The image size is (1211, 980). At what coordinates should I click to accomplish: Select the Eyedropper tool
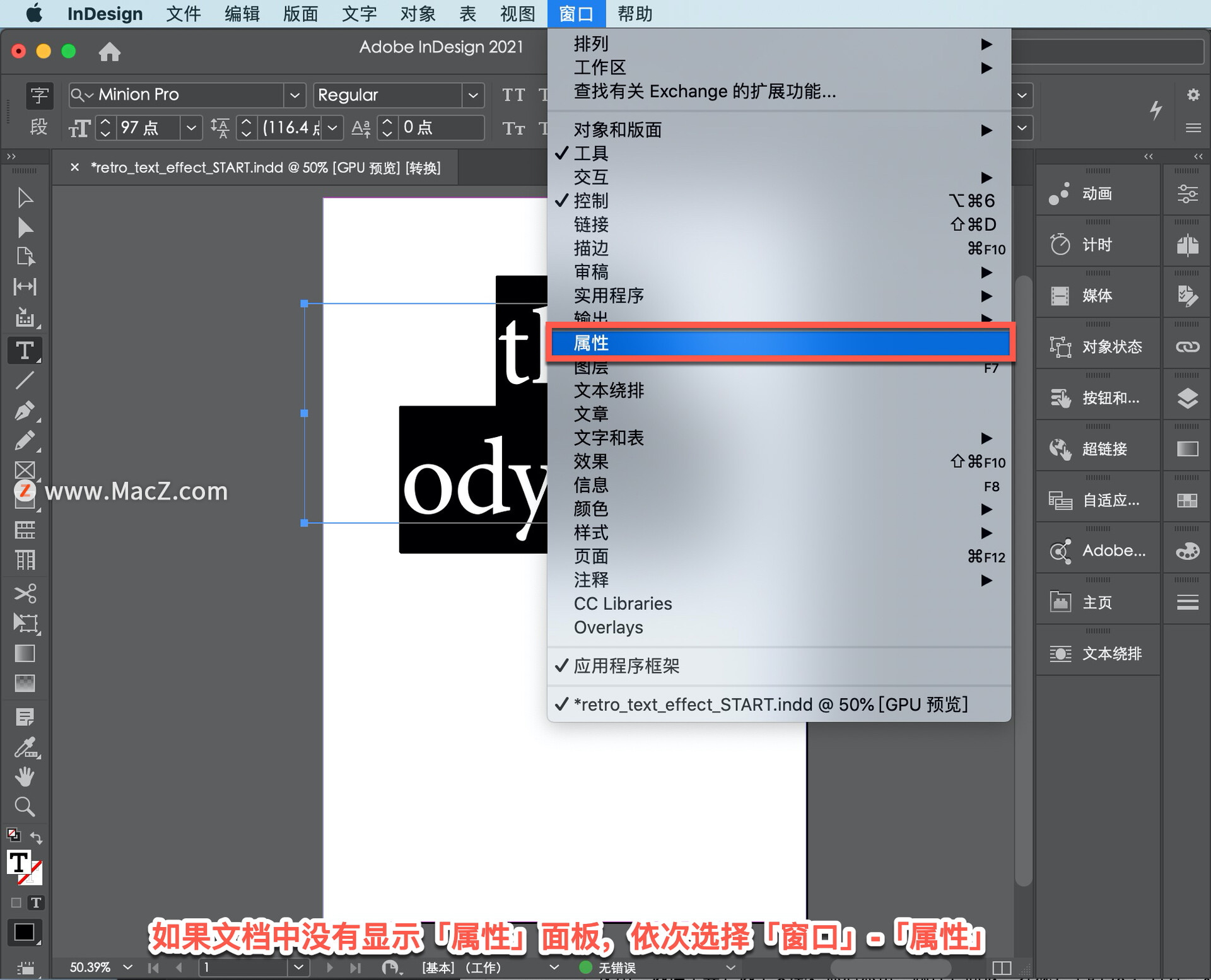pos(25,748)
